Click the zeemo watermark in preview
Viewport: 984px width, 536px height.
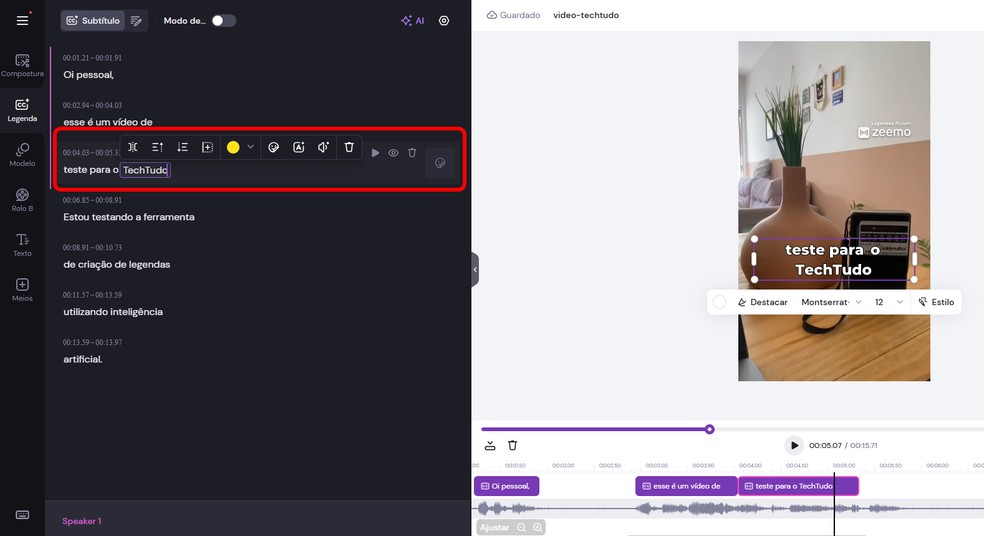point(884,131)
